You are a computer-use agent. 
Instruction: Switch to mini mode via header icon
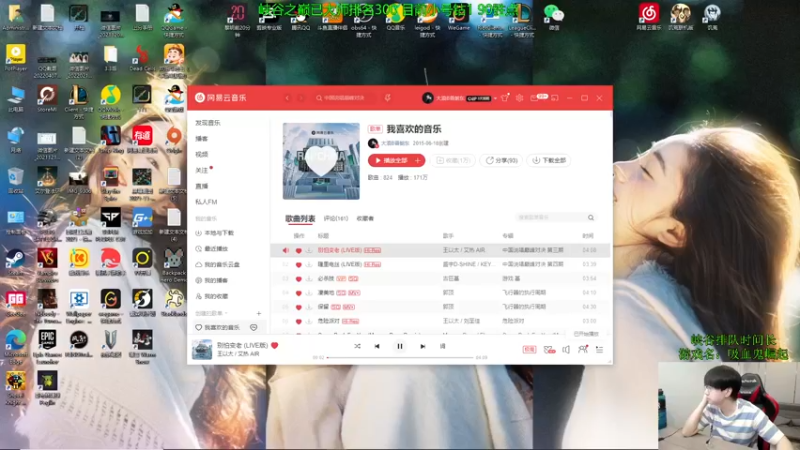point(555,98)
